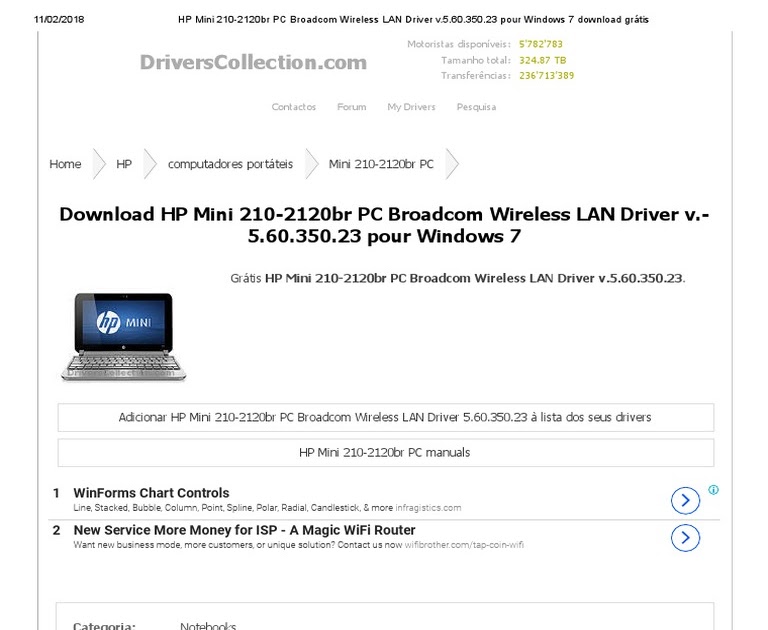The height and width of the screenshot is (630, 768).
Task: Navigate to Home breadcrumb
Action: pyautogui.click(x=65, y=164)
